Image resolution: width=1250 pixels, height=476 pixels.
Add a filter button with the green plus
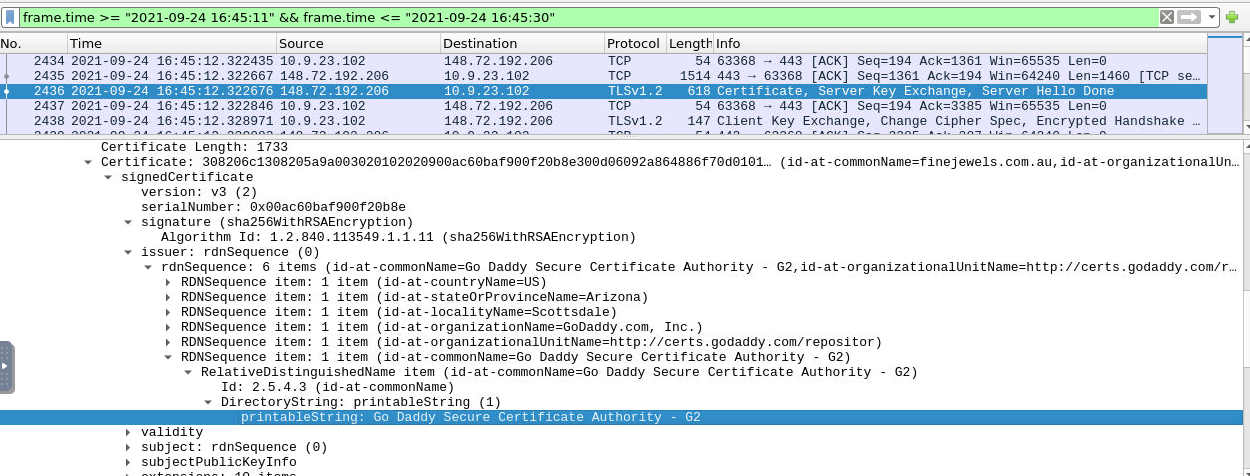[1232, 17]
